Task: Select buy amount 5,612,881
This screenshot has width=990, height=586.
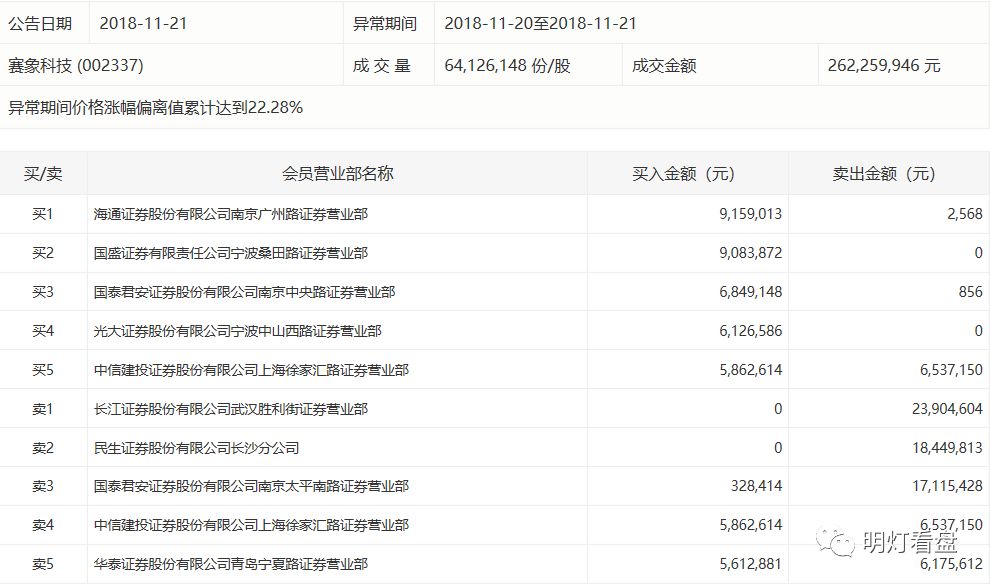Action: 750,565
